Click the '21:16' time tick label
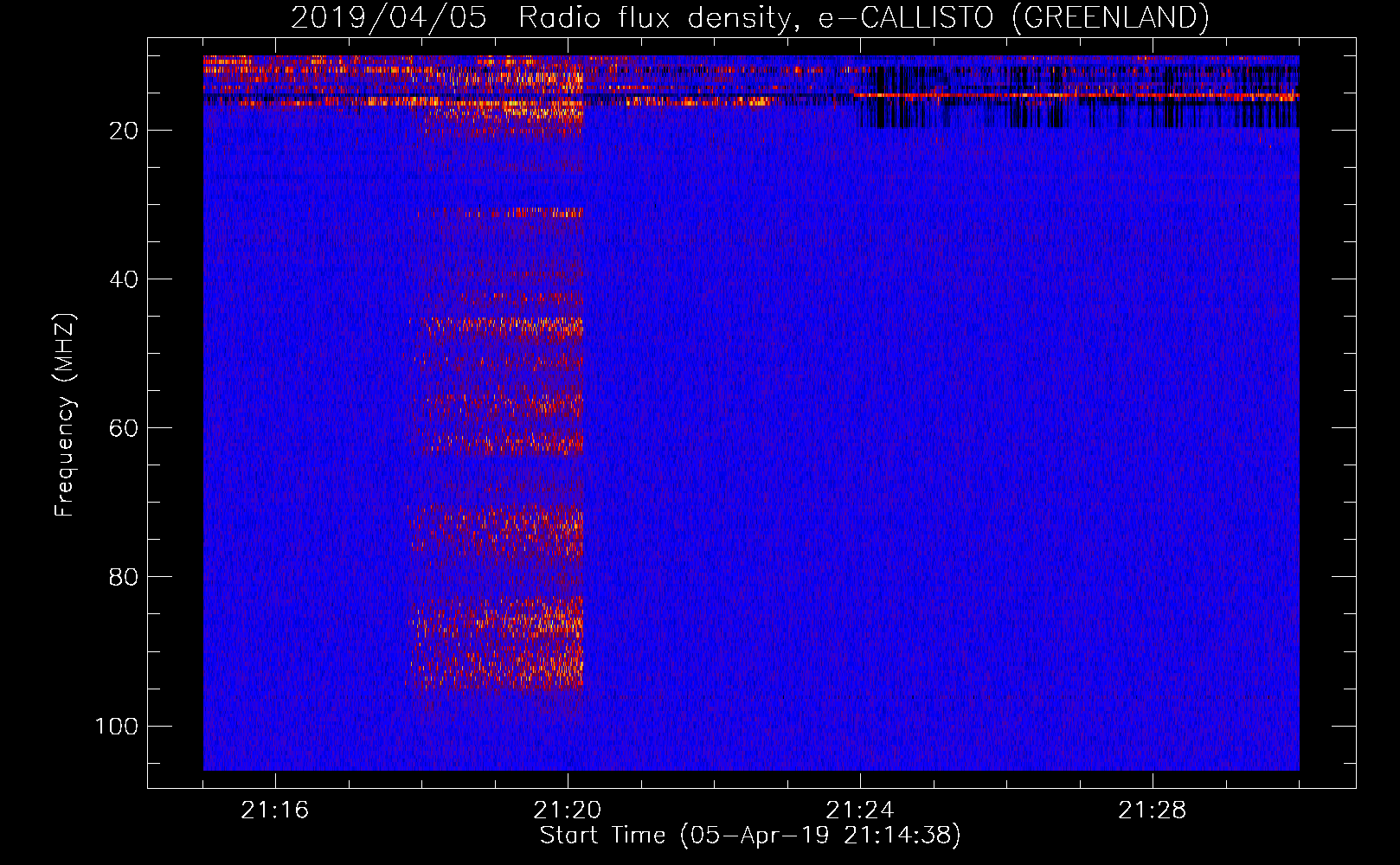 point(275,811)
